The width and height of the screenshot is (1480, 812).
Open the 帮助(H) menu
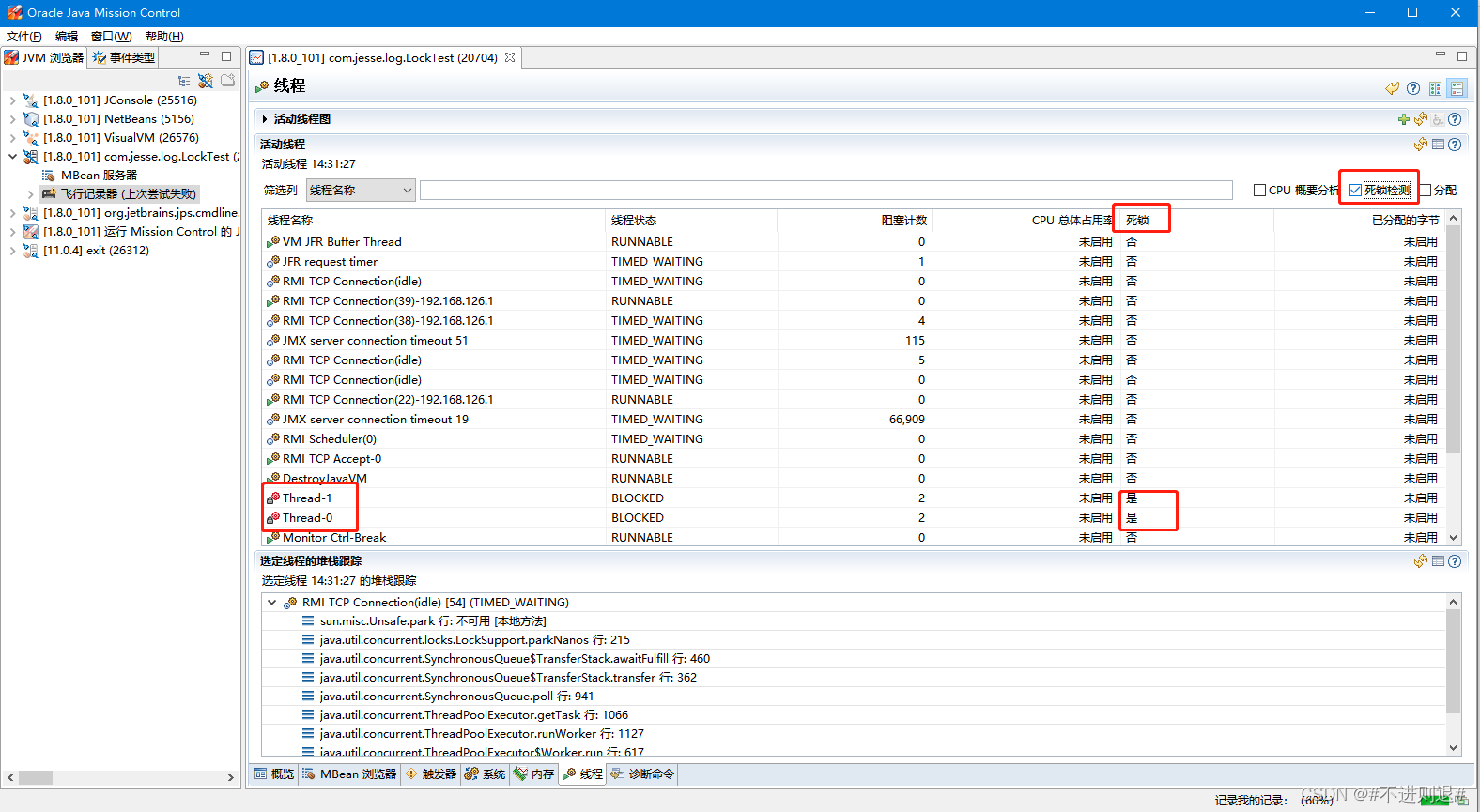point(164,37)
